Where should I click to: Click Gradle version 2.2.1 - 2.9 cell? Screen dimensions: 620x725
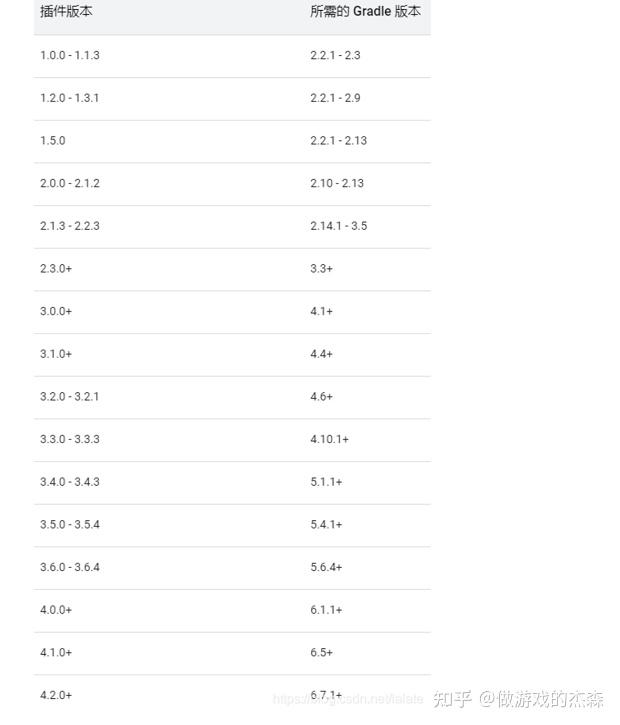335,98
